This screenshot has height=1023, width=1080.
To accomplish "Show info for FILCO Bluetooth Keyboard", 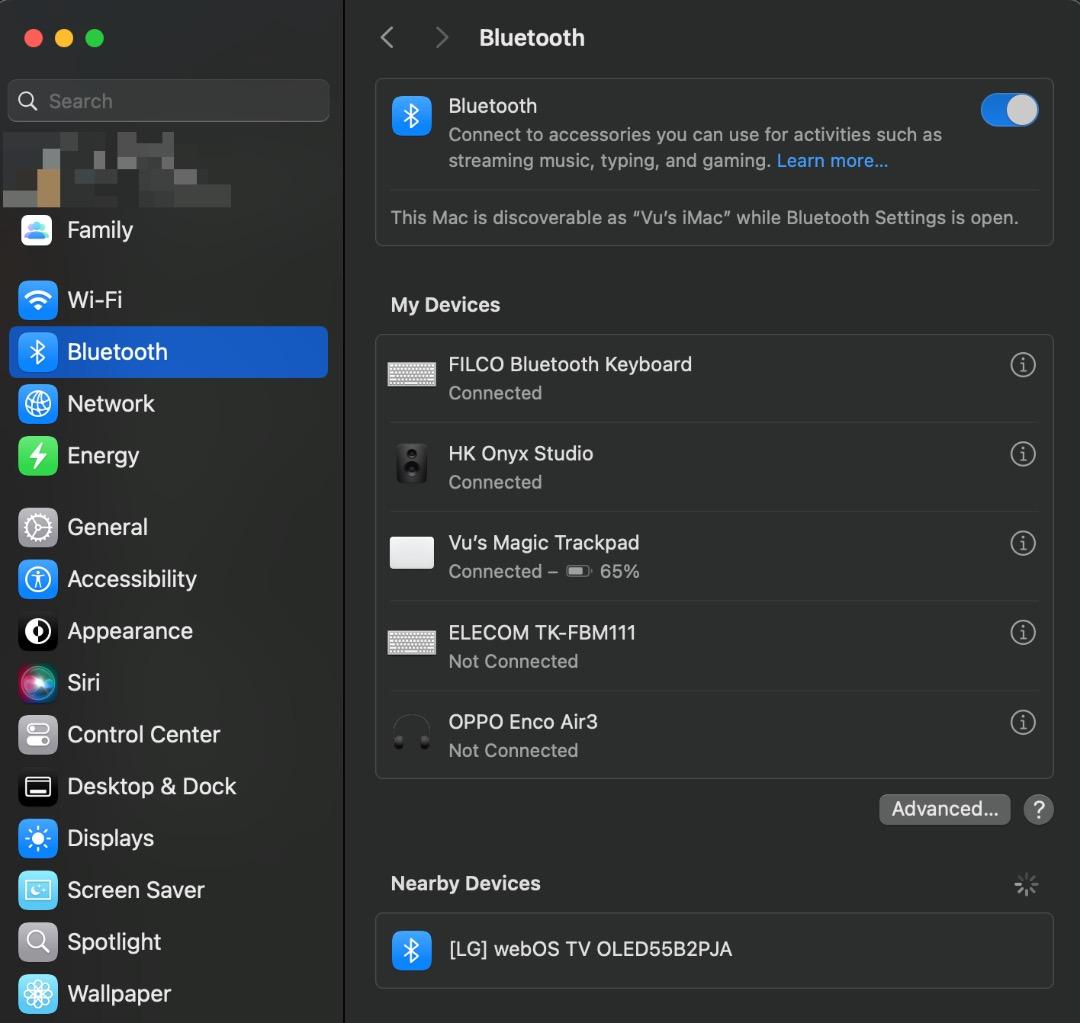I will point(1023,364).
